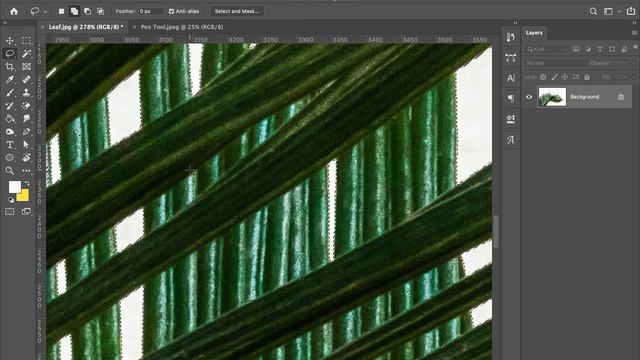Open the Character panel icon
The image size is (640, 360).
[511, 78]
